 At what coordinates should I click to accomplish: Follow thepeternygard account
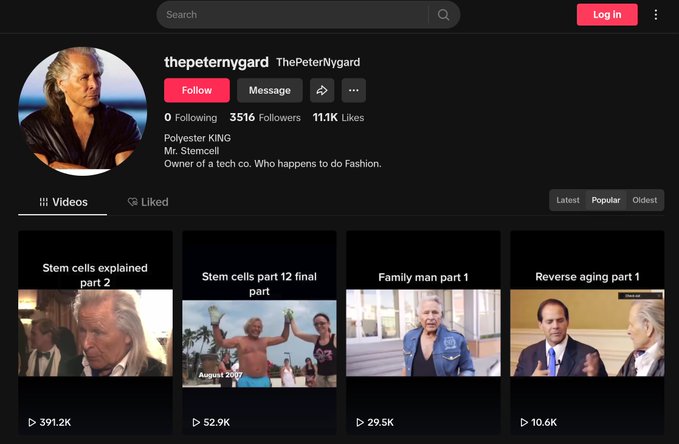197,90
